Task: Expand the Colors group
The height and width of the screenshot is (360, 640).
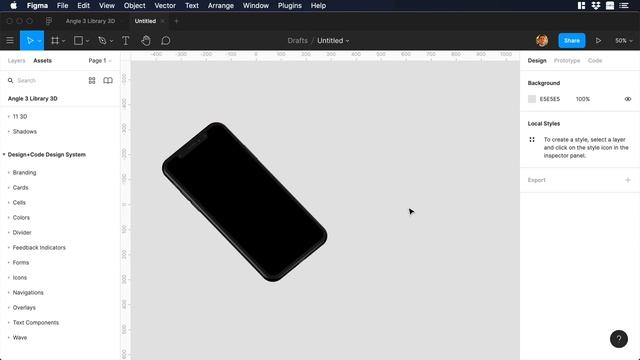Action: click(x=9, y=218)
